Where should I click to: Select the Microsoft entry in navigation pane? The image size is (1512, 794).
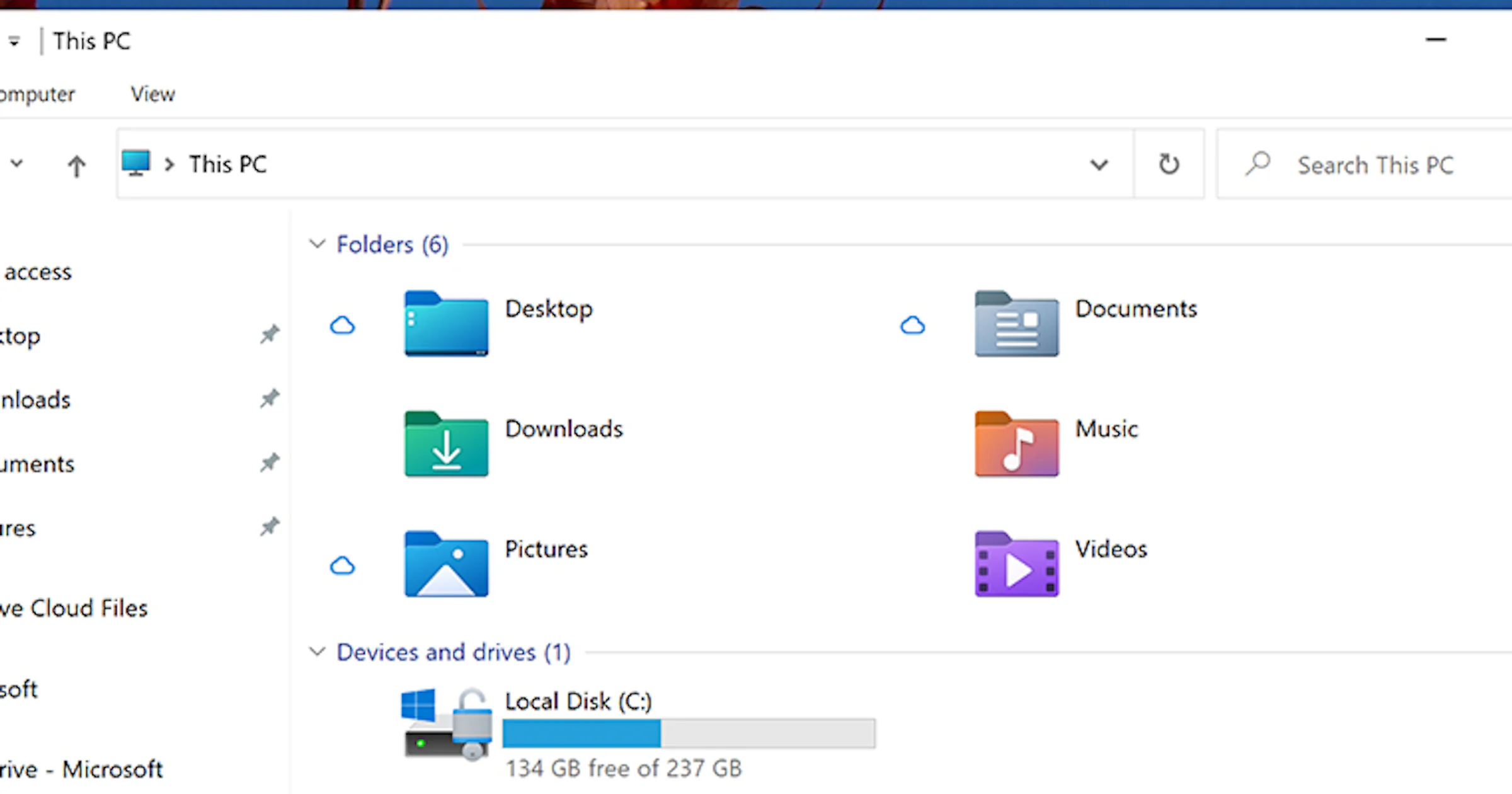pyautogui.click(x=19, y=689)
